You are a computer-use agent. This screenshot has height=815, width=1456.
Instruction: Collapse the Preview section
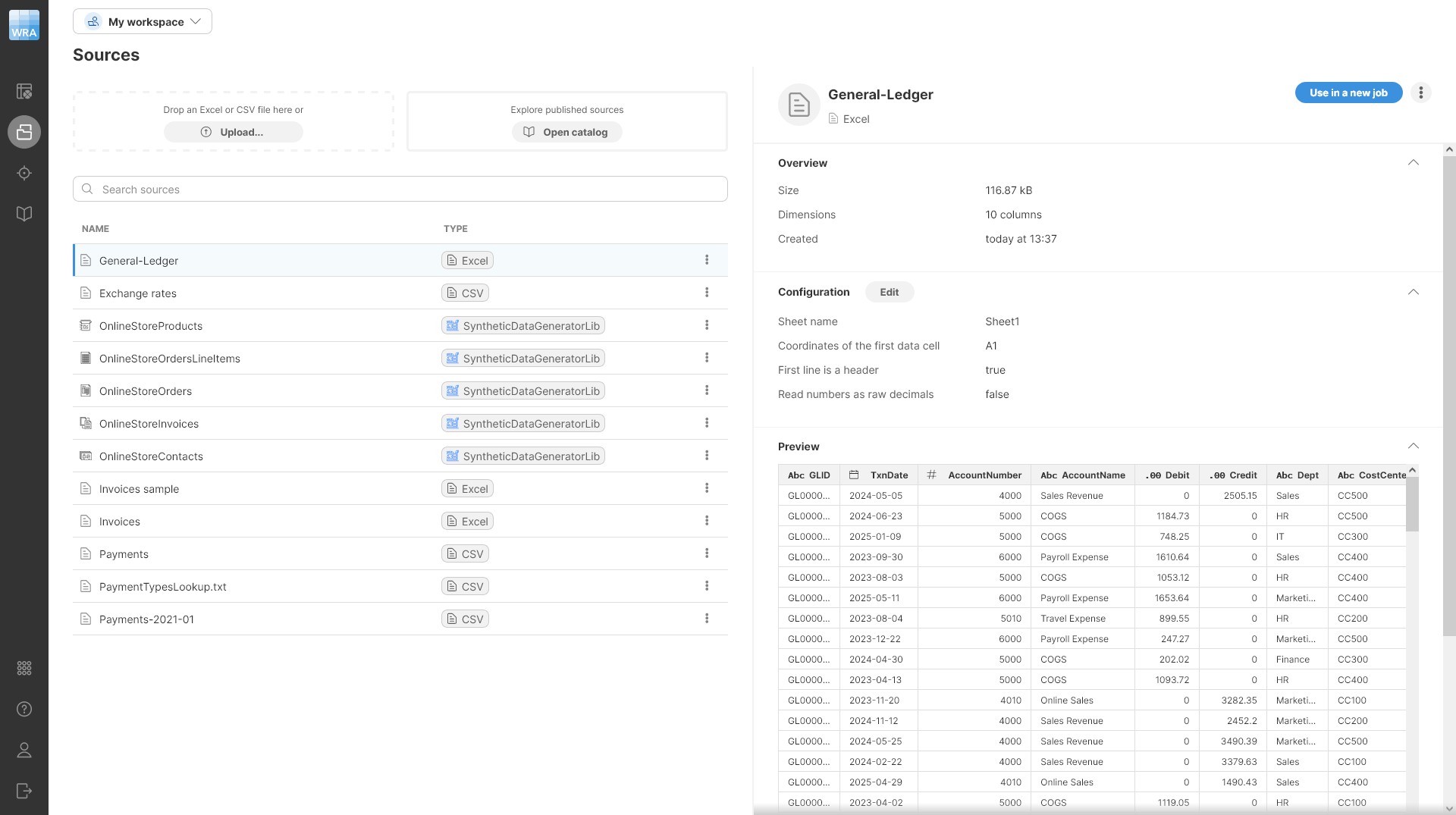click(1414, 446)
